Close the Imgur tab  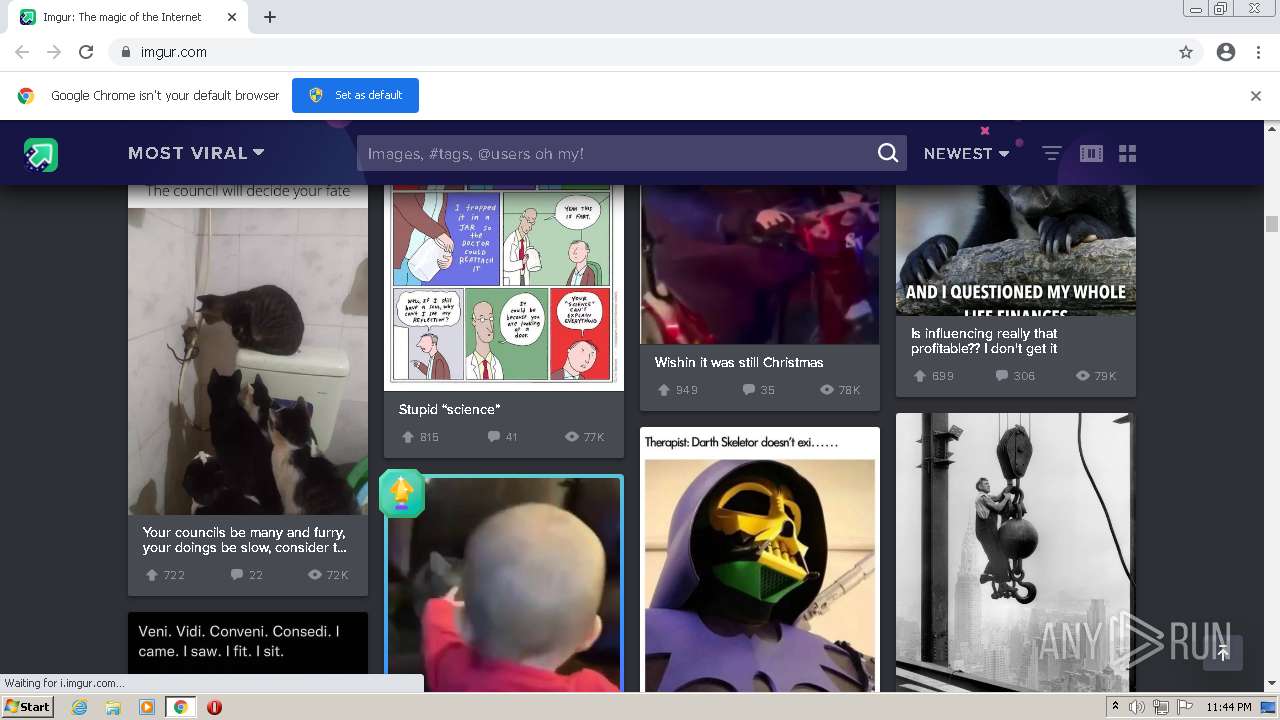click(232, 17)
